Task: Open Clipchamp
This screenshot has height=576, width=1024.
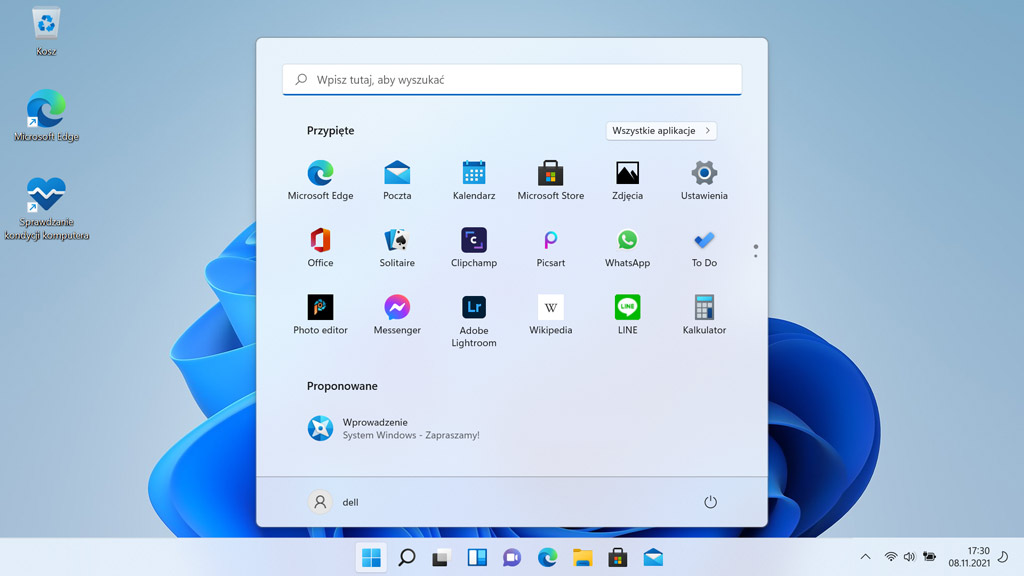Action: [x=473, y=241]
